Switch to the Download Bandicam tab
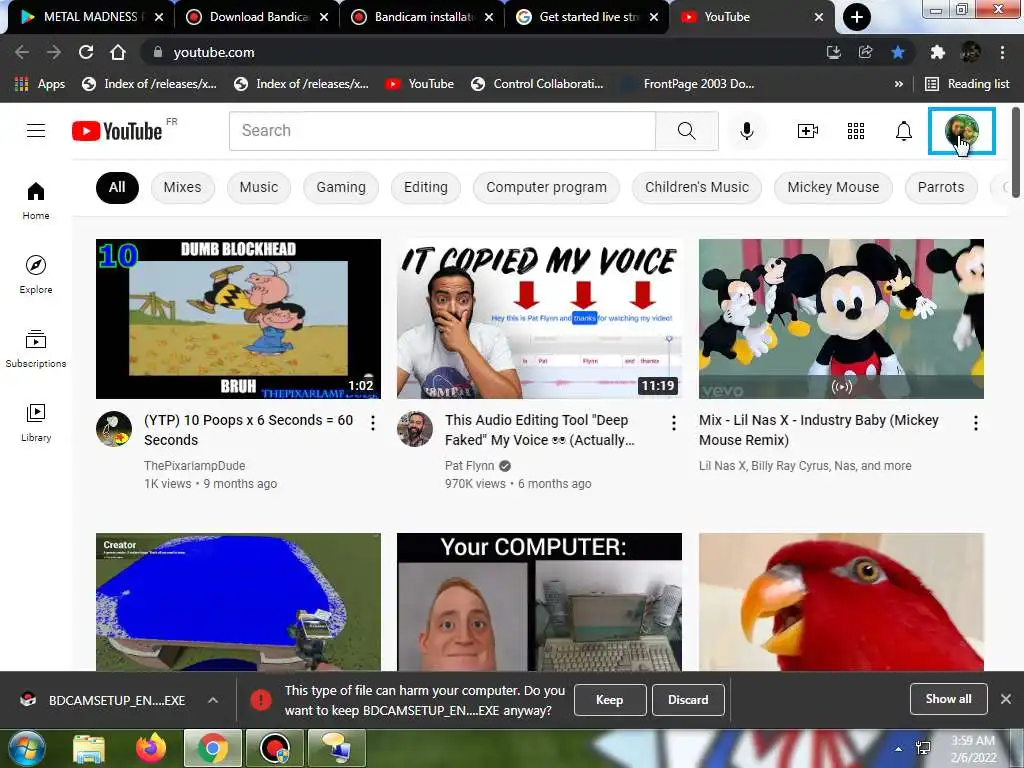The height and width of the screenshot is (768, 1024). pos(257,17)
